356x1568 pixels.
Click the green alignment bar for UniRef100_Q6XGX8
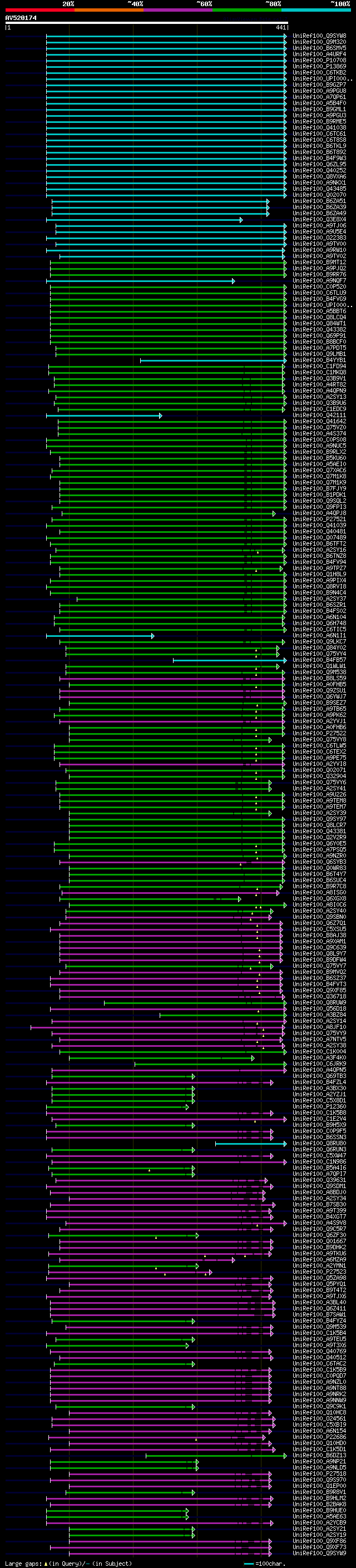click(151, 898)
